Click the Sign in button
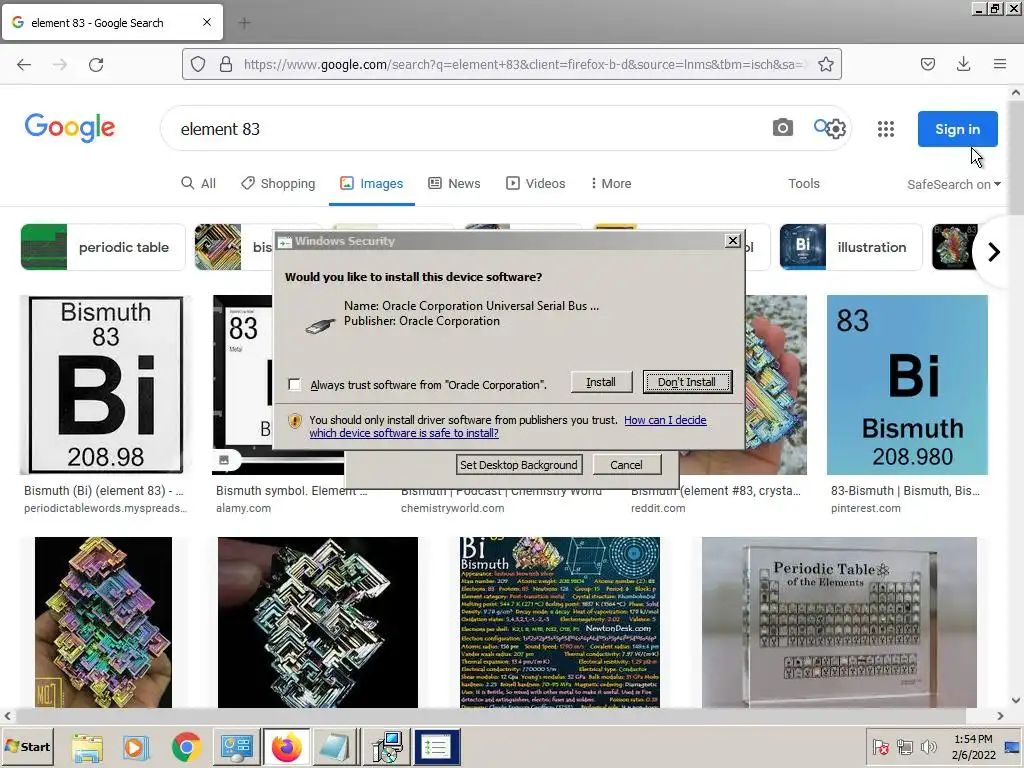The image size is (1024, 768). [x=957, y=129]
